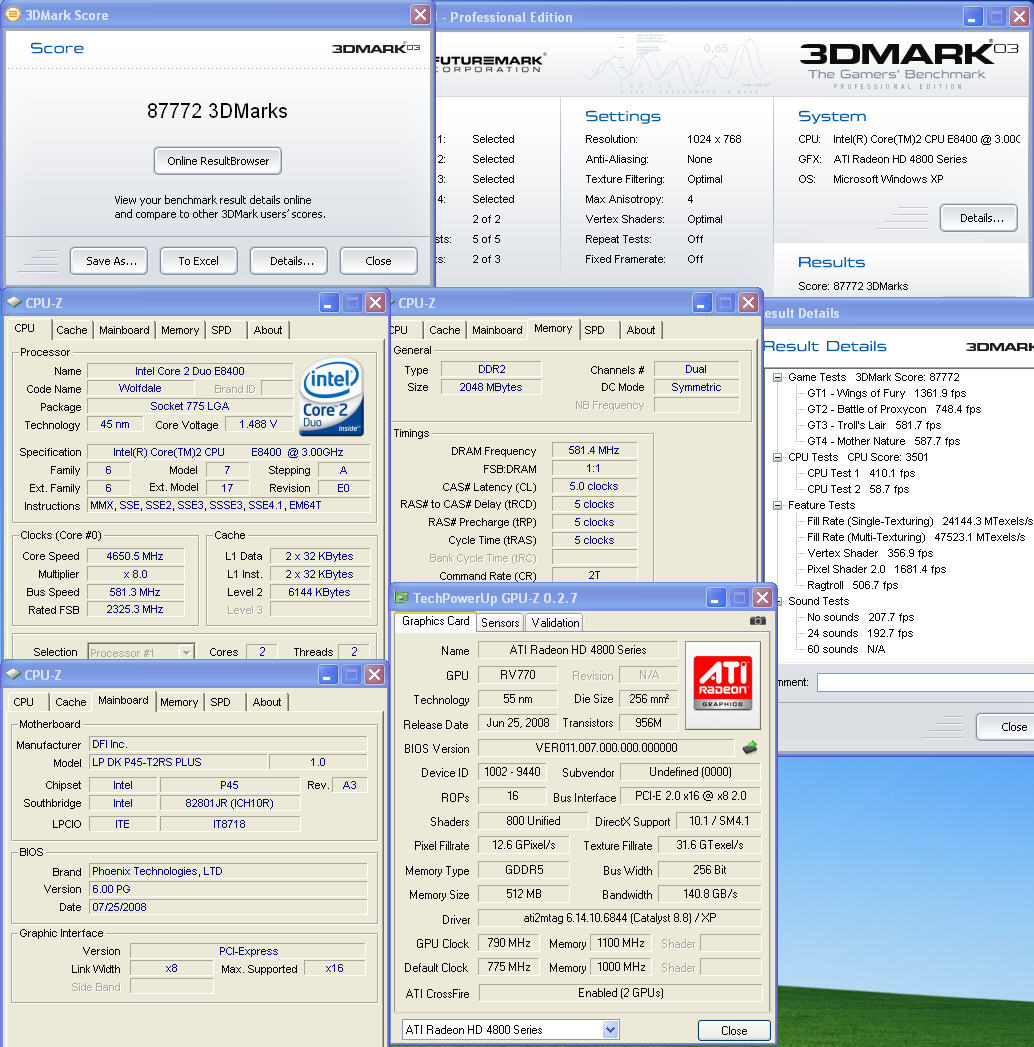Close the 3DMark Score window with X
Image resolution: width=1034 pixels, height=1047 pixels.
[x=420, y=14]
